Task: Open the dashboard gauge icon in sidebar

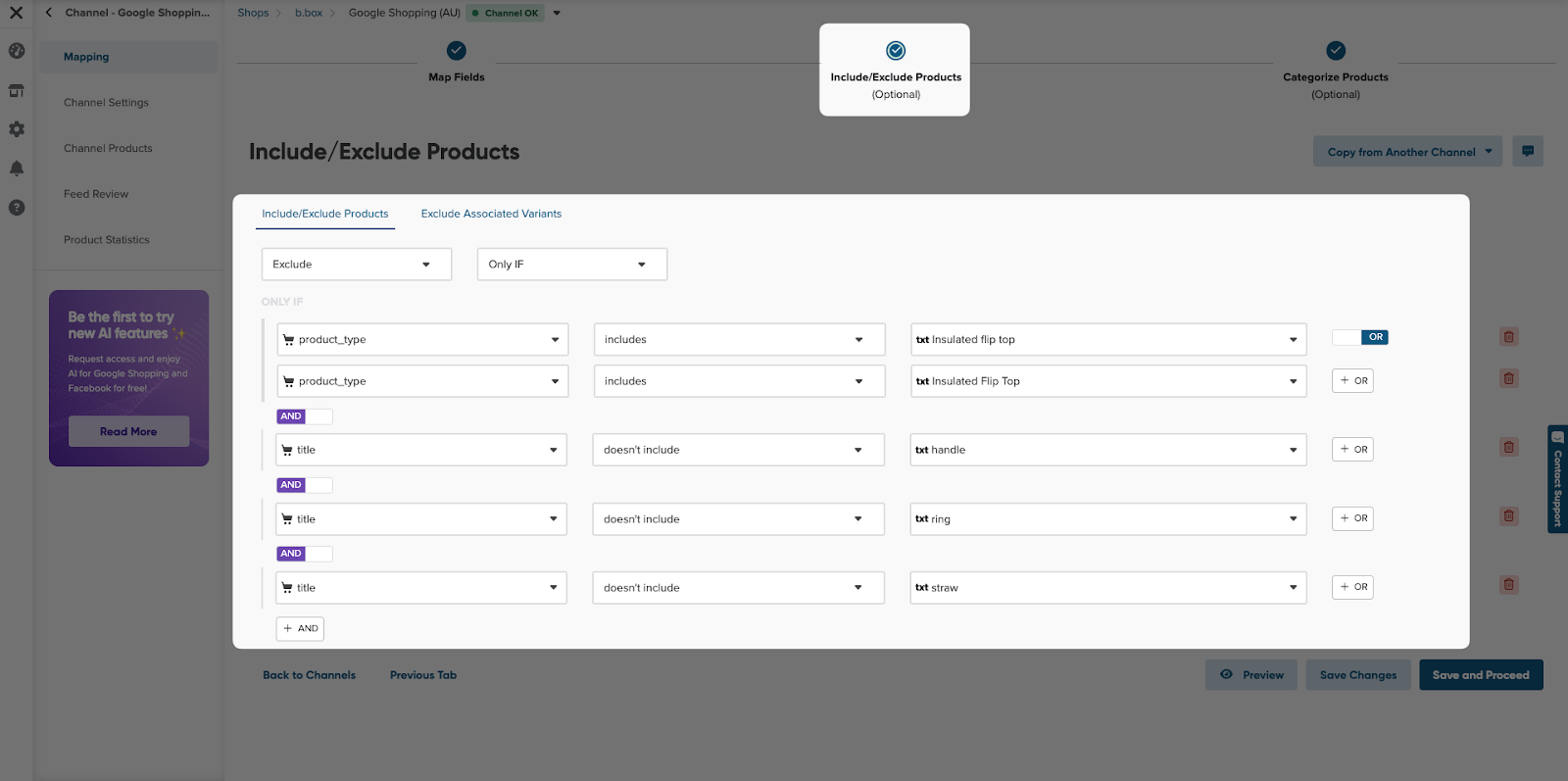Action: pos(17,51)
